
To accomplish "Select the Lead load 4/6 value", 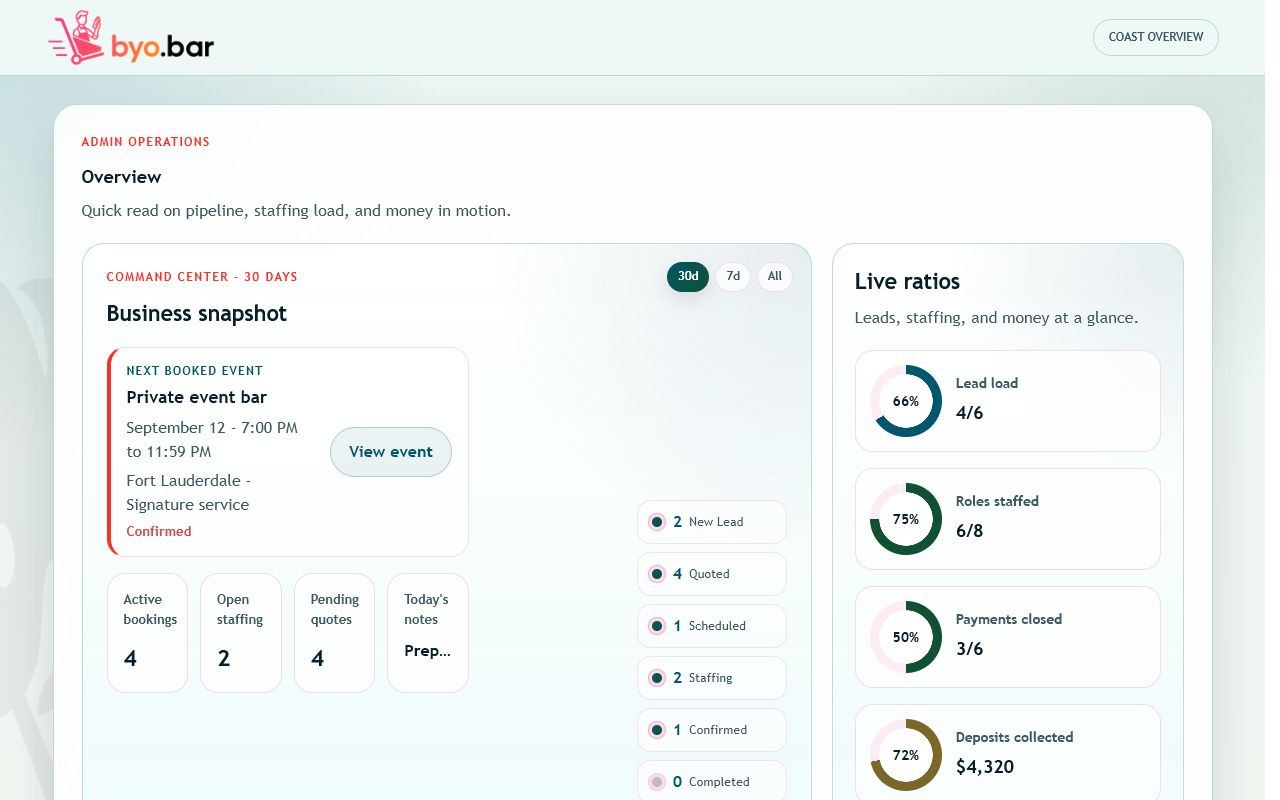I will click(970, 413).
